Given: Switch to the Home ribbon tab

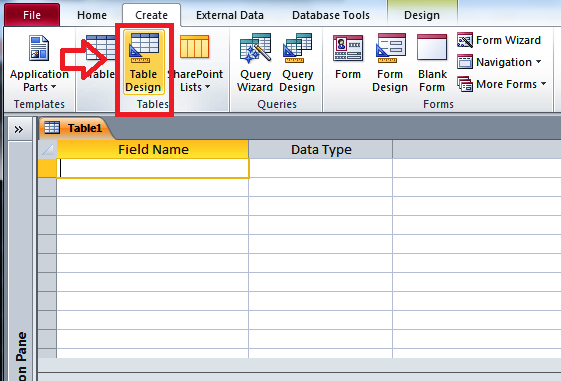Looking at the screenshot, I should pos(92,15).
